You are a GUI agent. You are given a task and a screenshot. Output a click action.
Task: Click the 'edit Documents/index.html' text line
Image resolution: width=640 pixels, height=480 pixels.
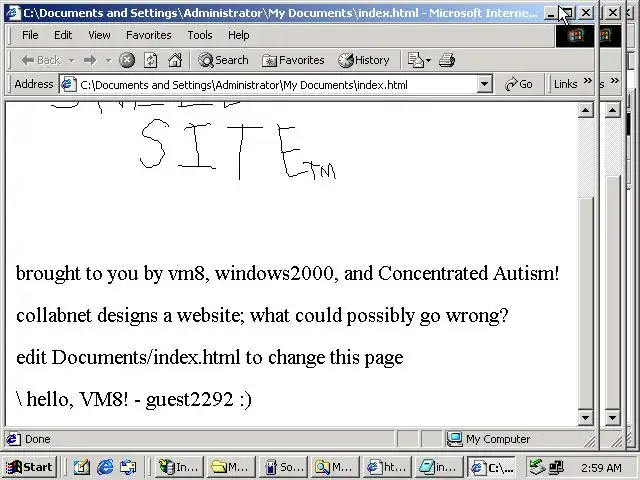(x=210, y=358)
